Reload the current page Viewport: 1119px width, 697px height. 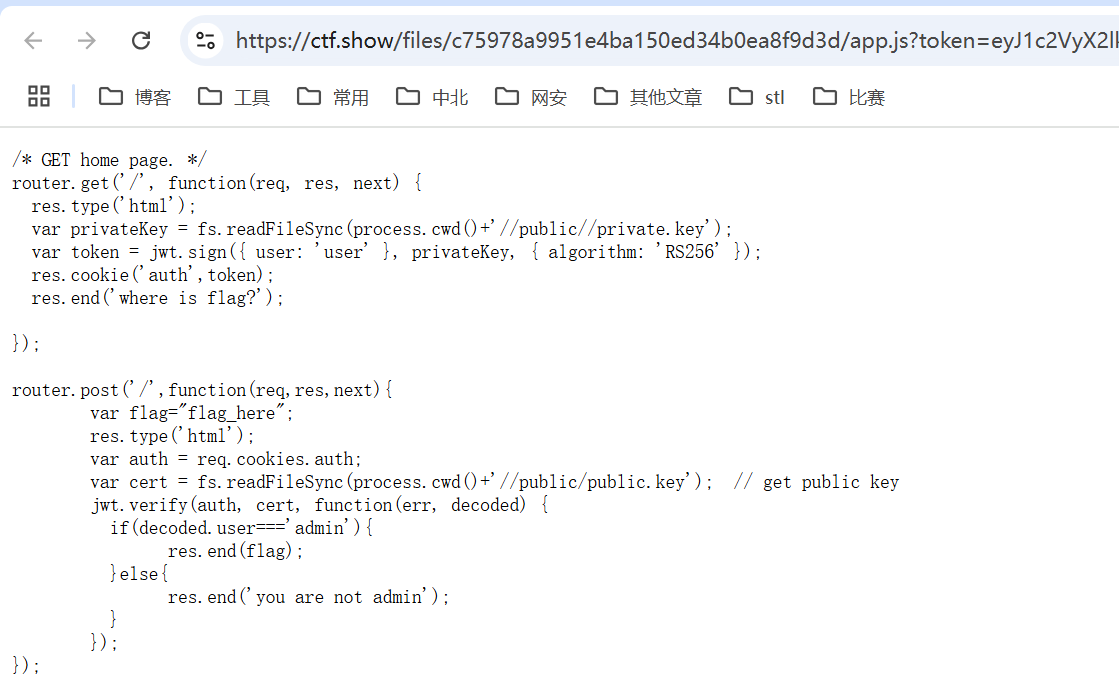tap(141, 41)
